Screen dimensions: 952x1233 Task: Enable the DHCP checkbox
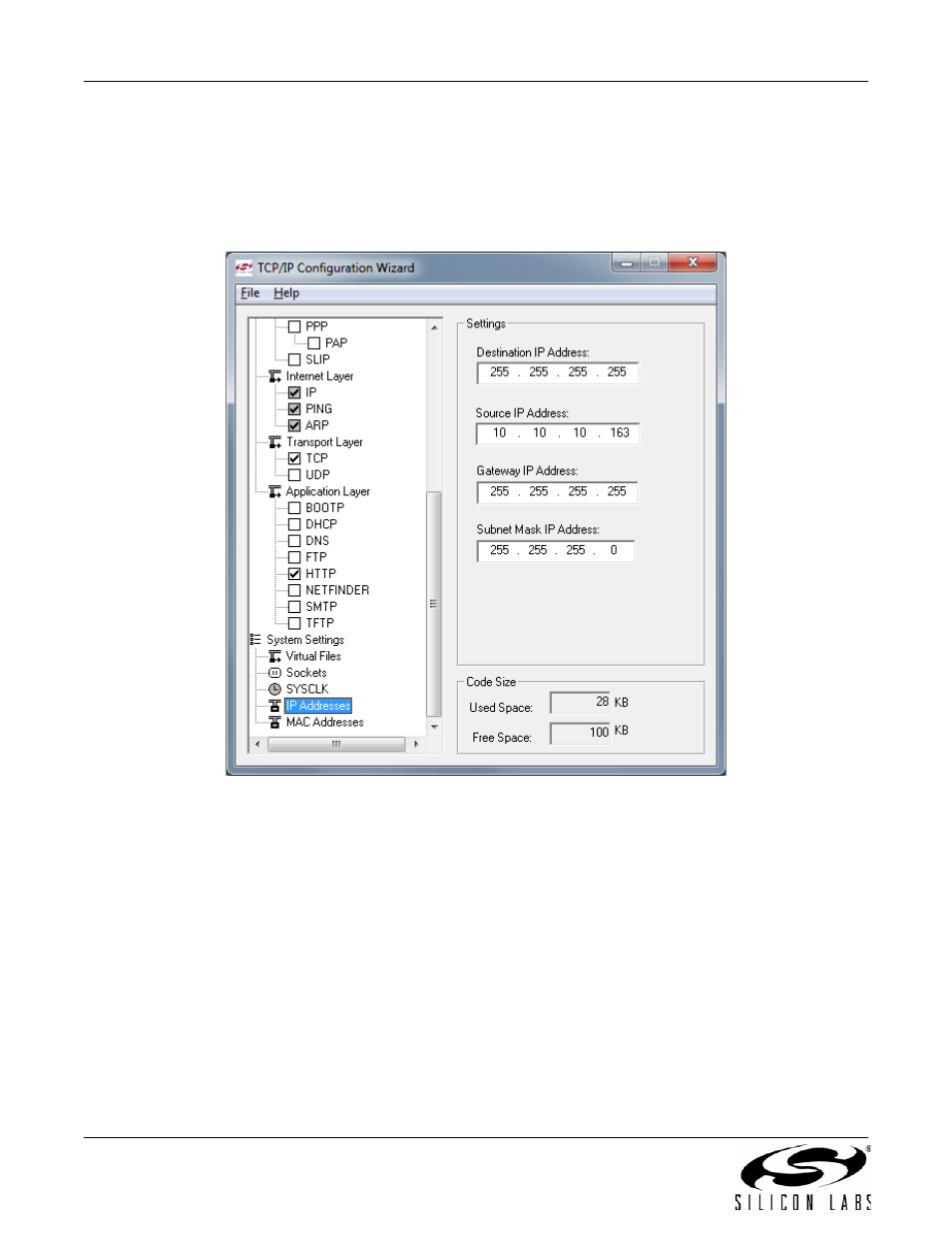294,524
